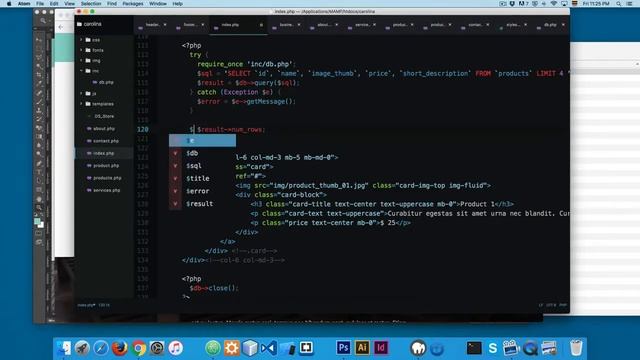Choose $title from the autocomplete list
The height and width of the screenshot is (360, 640).
(x=202, y=178)
